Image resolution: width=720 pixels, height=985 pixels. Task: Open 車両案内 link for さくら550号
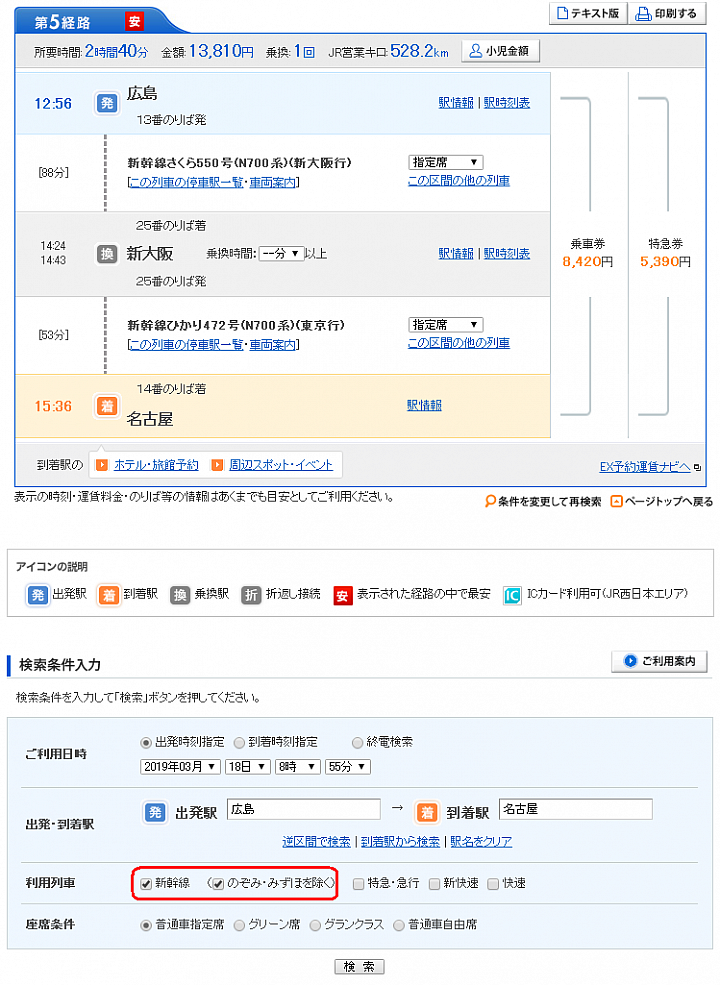pyautogui.click(x=272, y=182)
